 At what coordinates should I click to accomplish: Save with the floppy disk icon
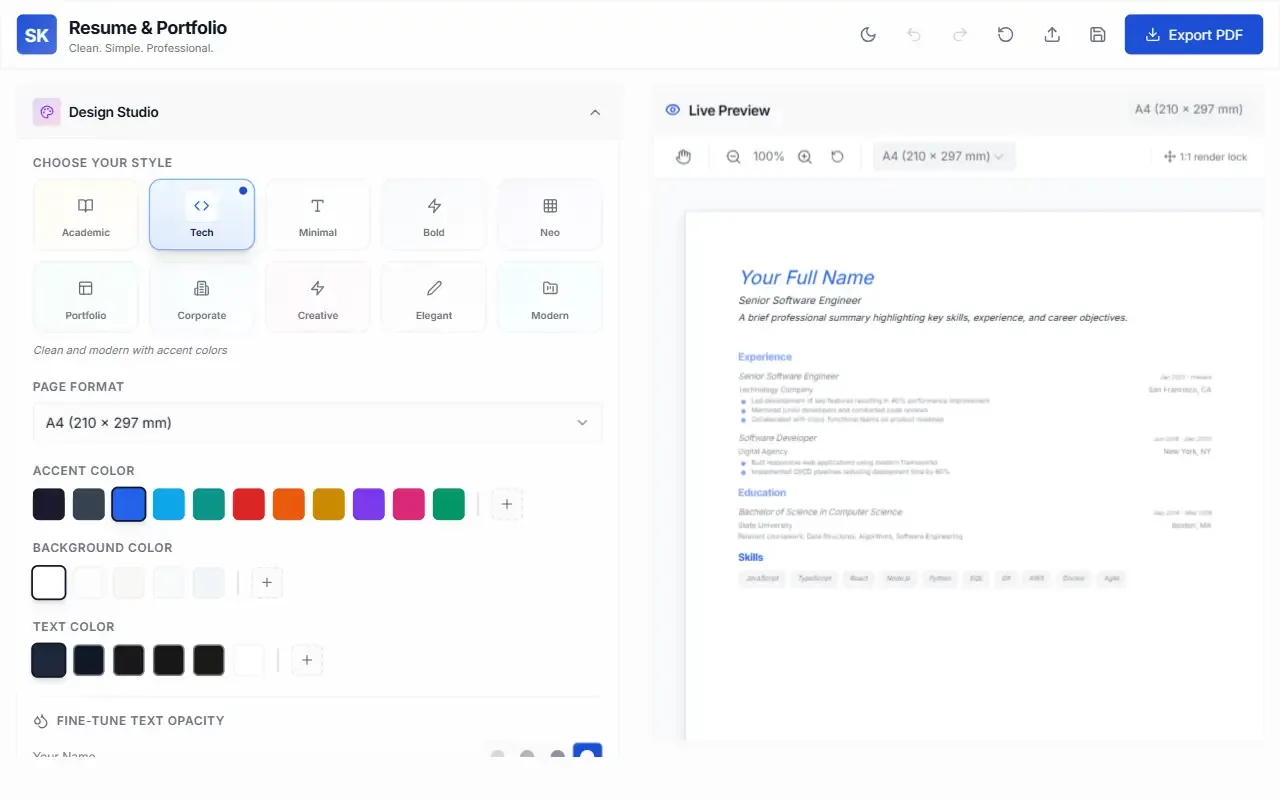pyautogui.click(x=1098, y=35)
